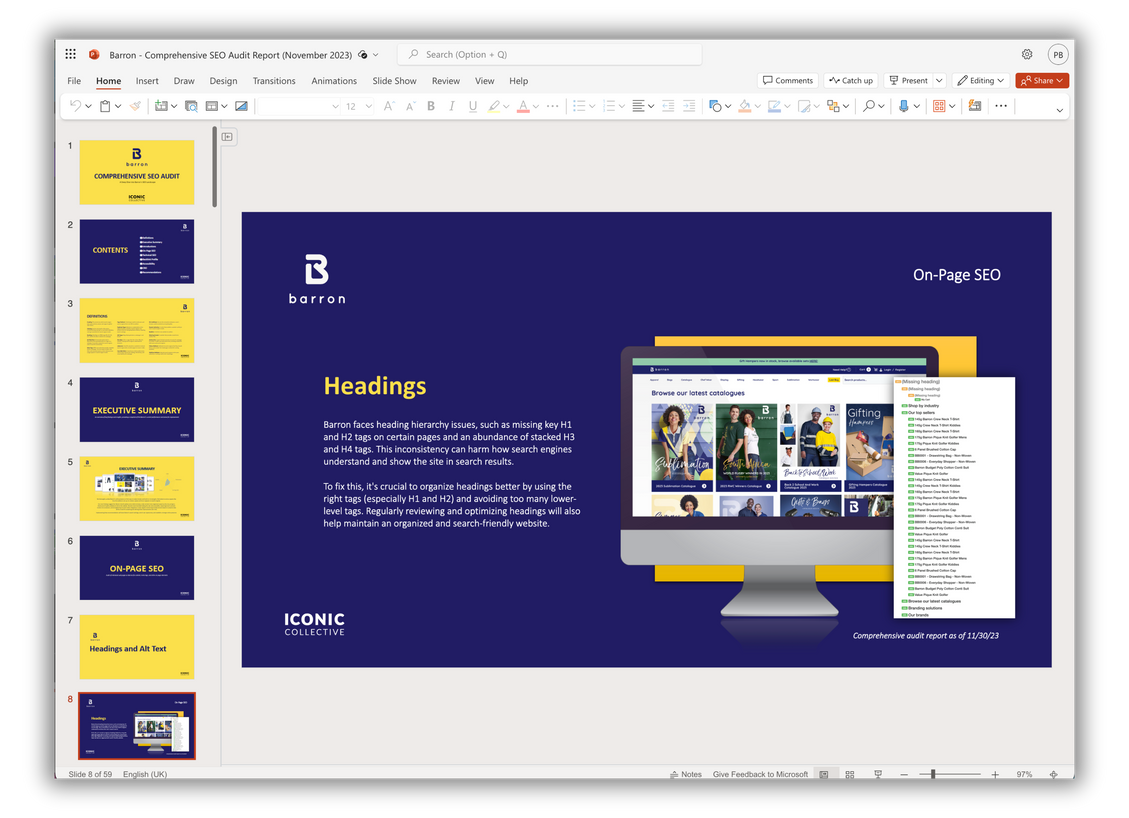Adjust the zoom slider handle
Viewport: 1129px width, 818px height.
point(933,774)
